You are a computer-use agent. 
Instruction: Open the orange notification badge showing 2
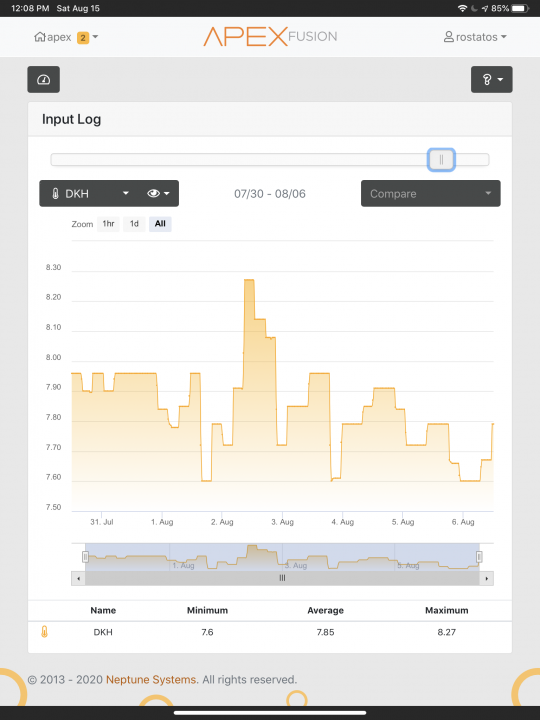[83, 37]
